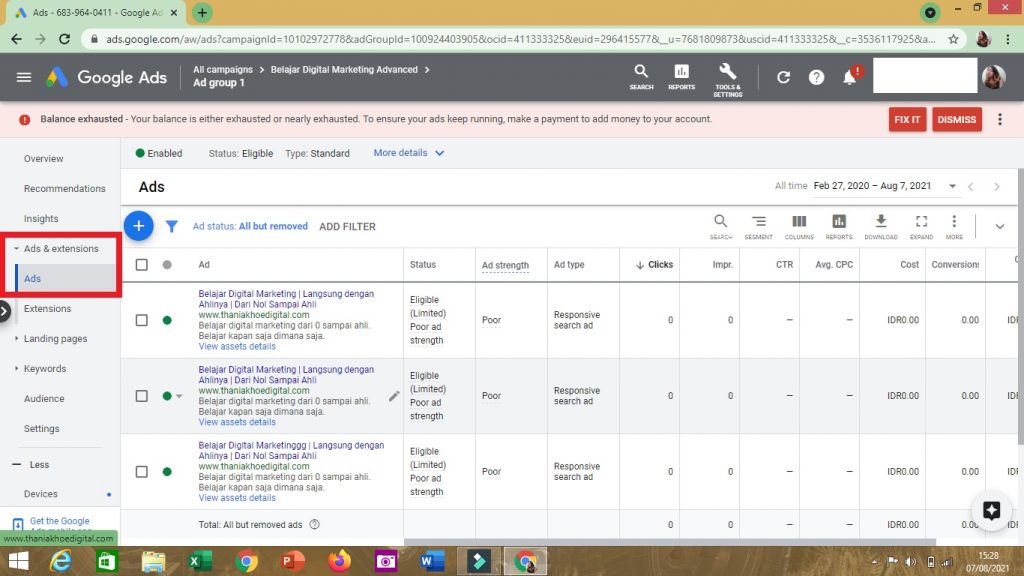Click the pencil edit icon on second ad
The width and height of the screenshot is (1024, 576).
[x=394, y=396]
